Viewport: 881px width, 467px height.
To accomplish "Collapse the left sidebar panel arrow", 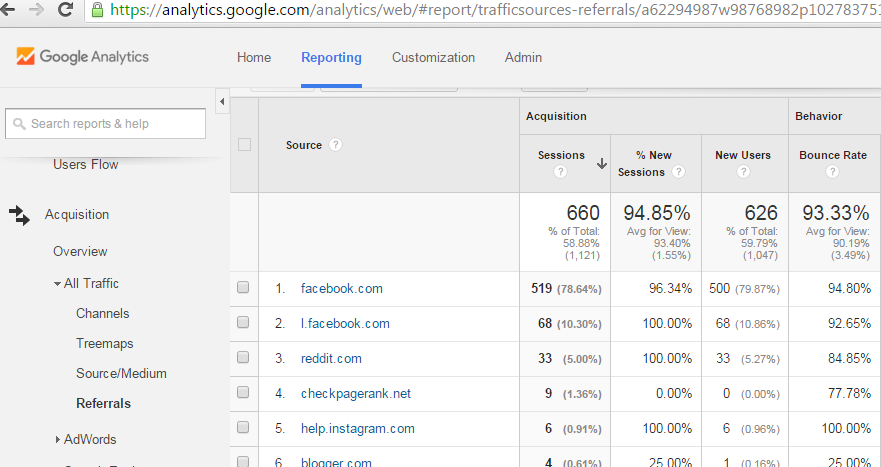I will tap(222, 101).
